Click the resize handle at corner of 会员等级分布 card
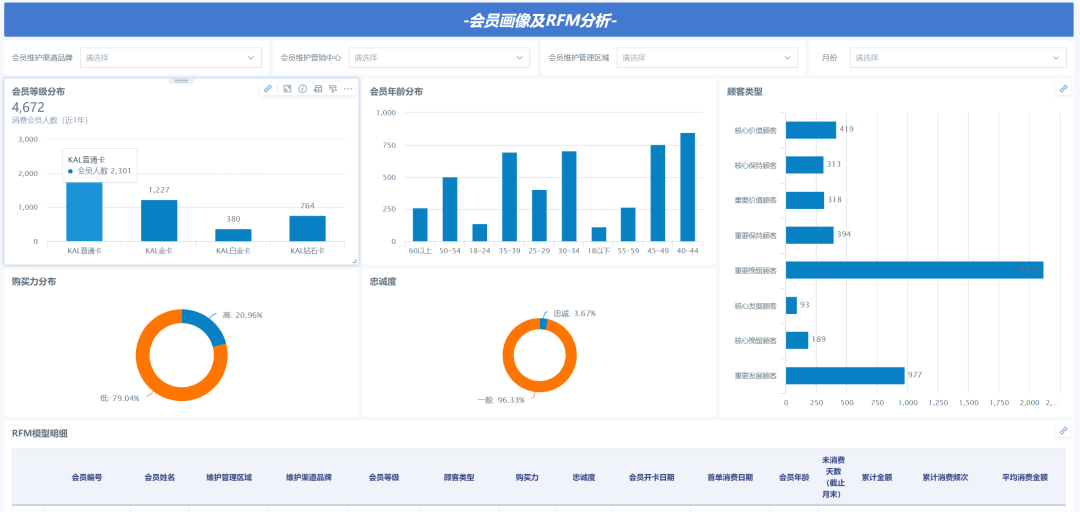Screen dimensions: 1080x512 pos(355,261)
